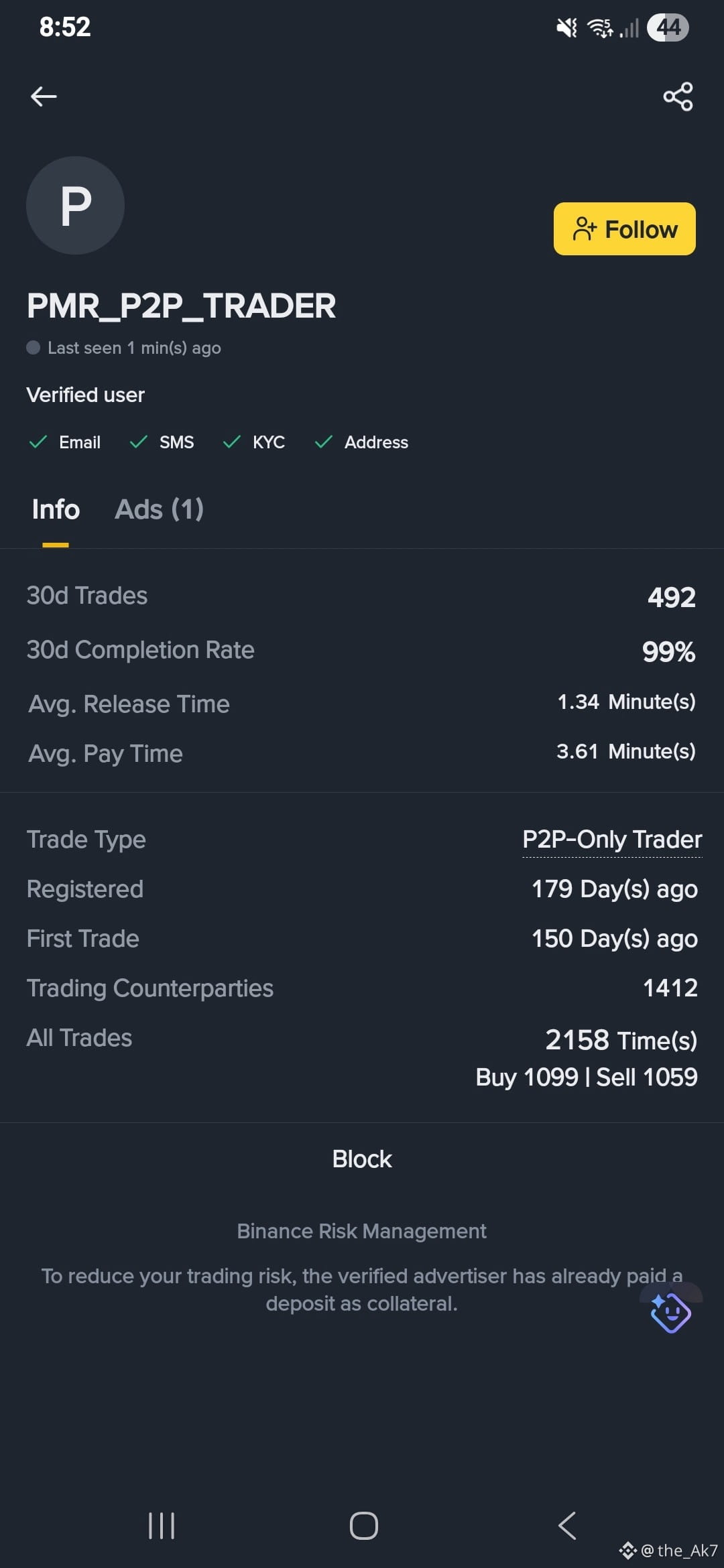Open P2P-Only Trader explanation
724x1568 pixels.
[x=612, y=839]
